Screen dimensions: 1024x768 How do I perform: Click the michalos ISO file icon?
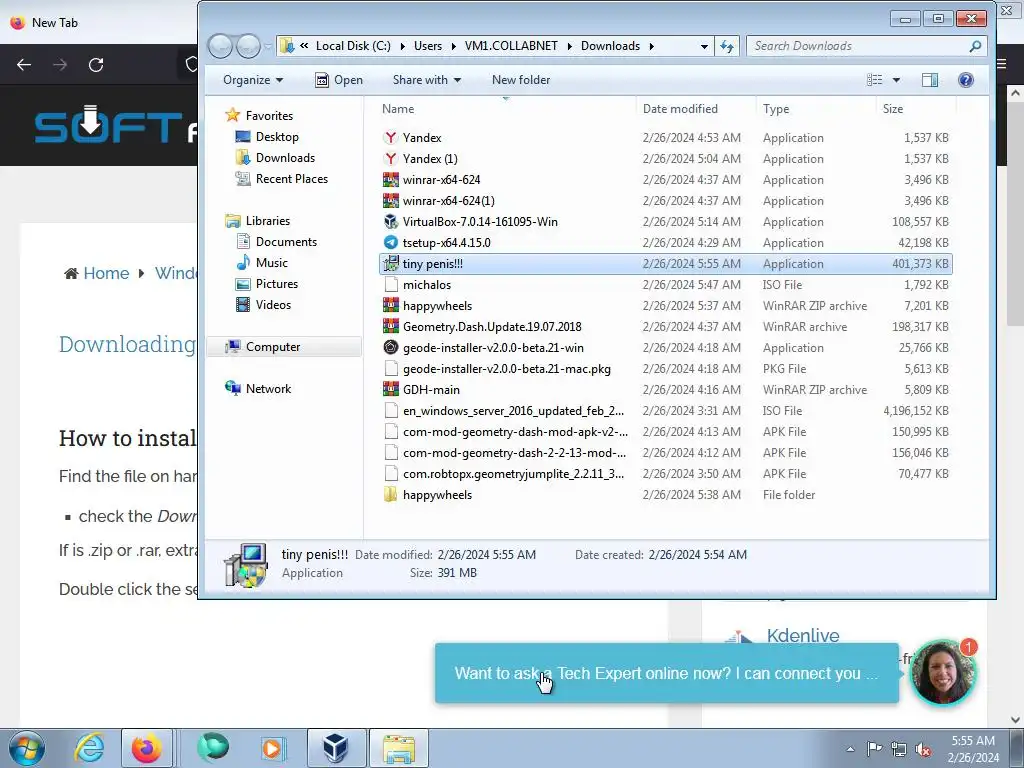click(391, 285)
